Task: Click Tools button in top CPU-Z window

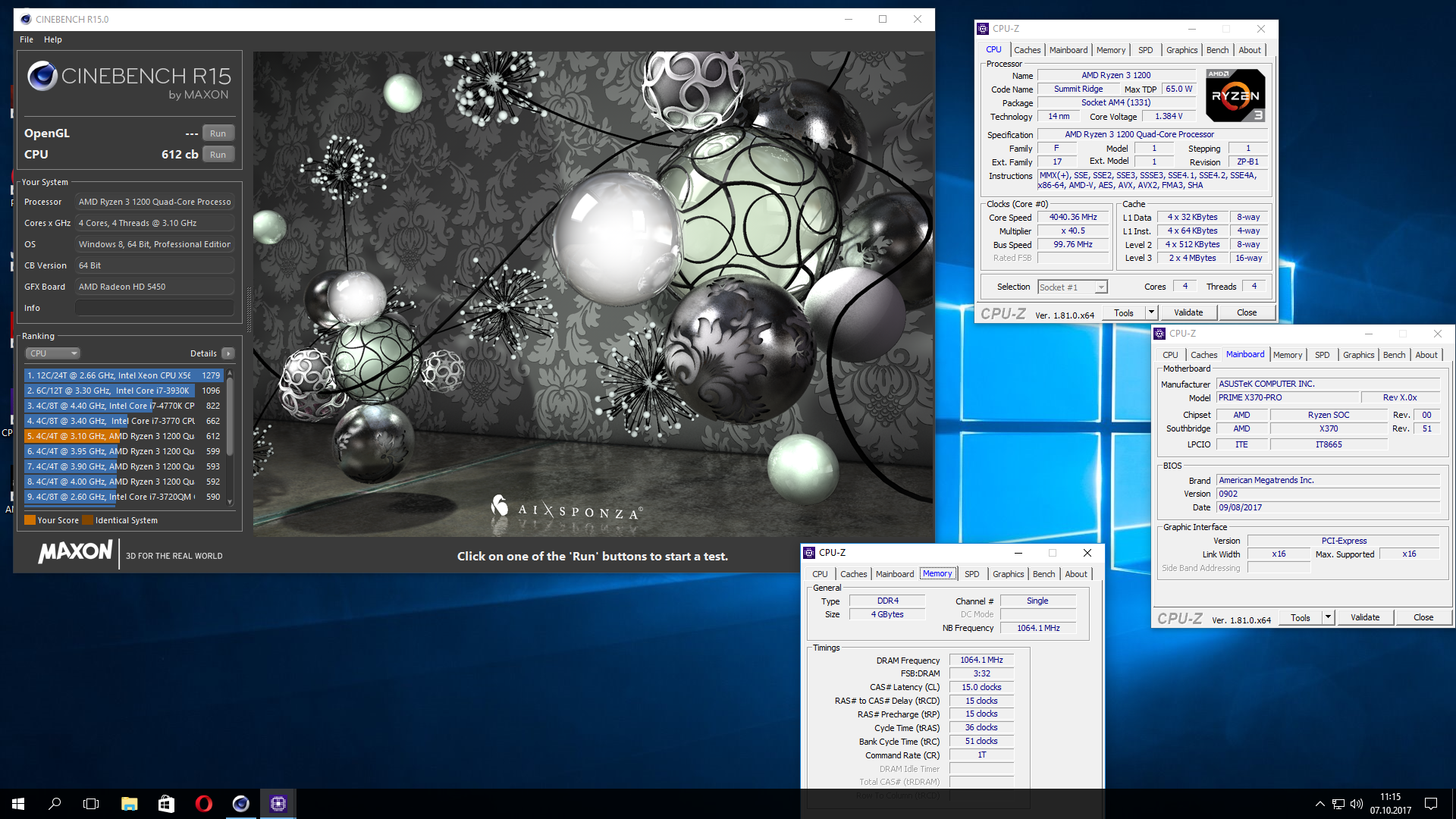Action: 1124,312
